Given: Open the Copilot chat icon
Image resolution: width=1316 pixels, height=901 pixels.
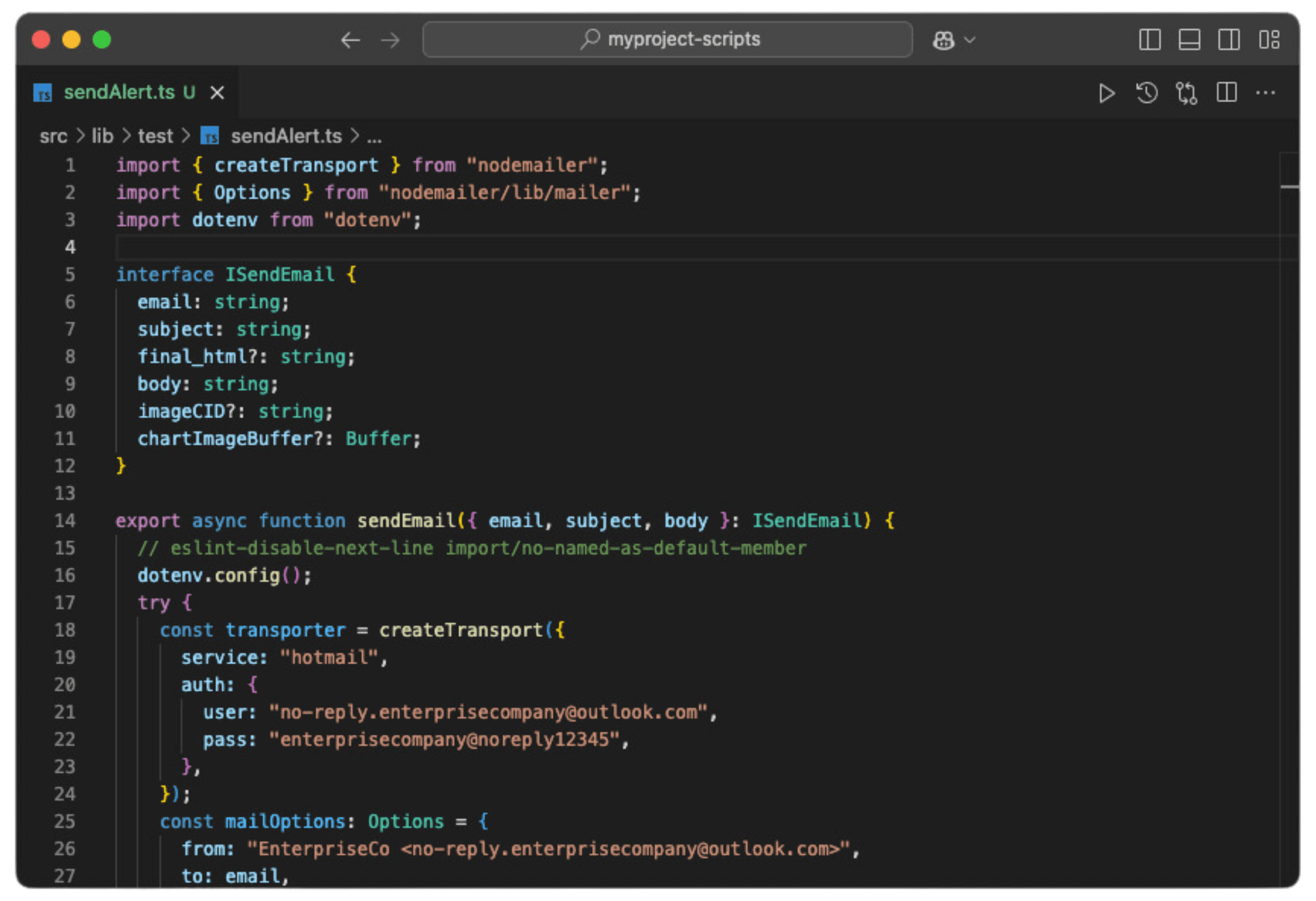Looking at the screenshot, I should pyautogui.click(x=943, y=40).
